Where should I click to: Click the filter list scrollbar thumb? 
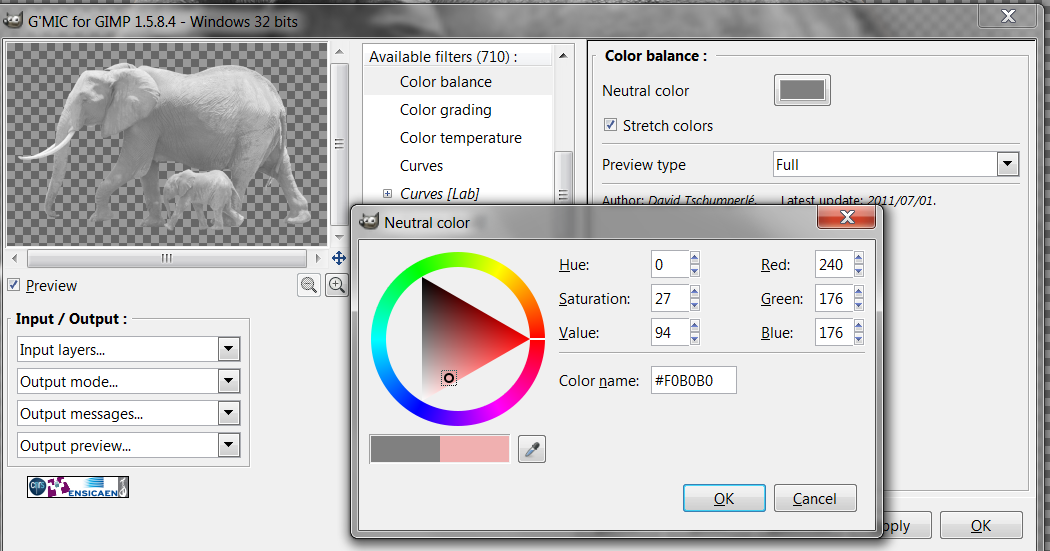click(563, 178)
